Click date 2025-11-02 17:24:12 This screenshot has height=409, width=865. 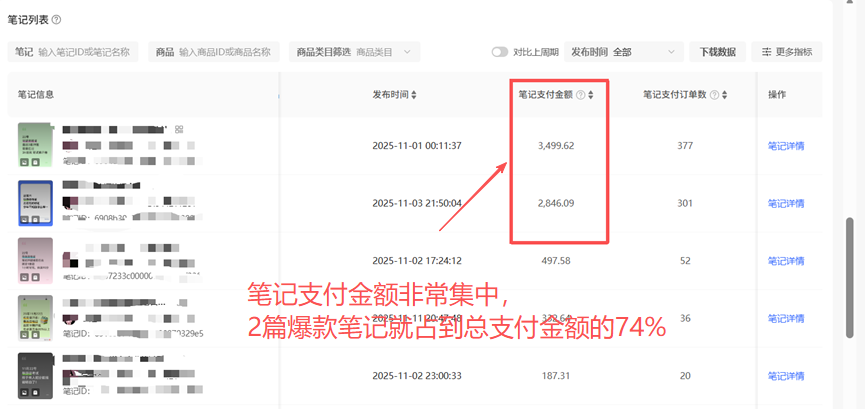click(x=417, y=261)
